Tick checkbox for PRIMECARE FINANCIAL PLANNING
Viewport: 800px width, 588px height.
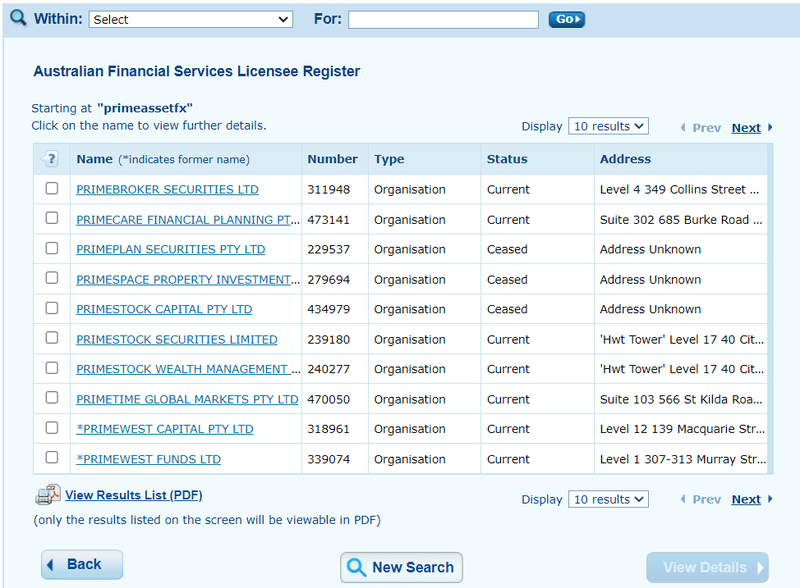click(x=52, y=218)
